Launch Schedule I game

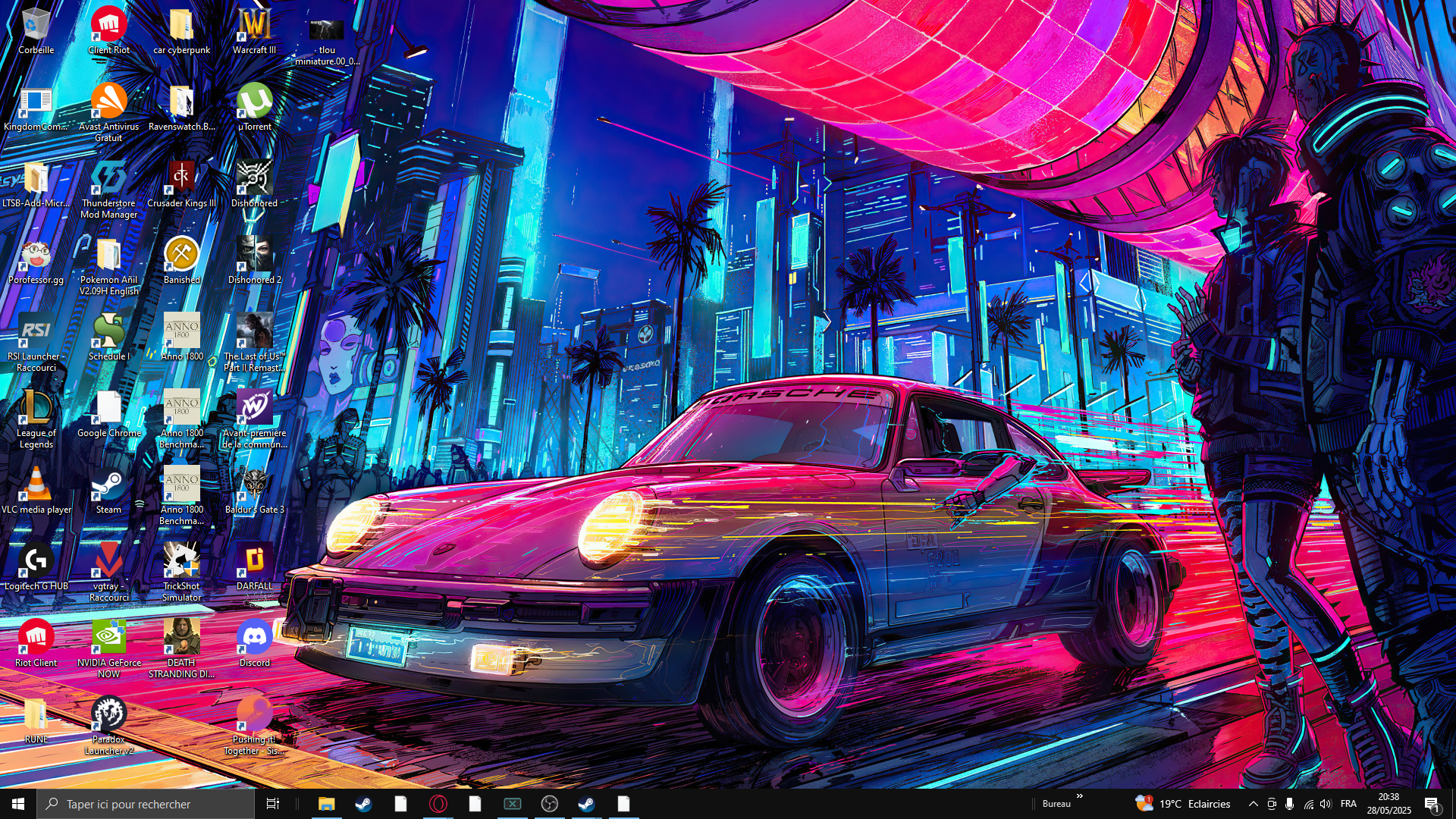tap(108, 337)
